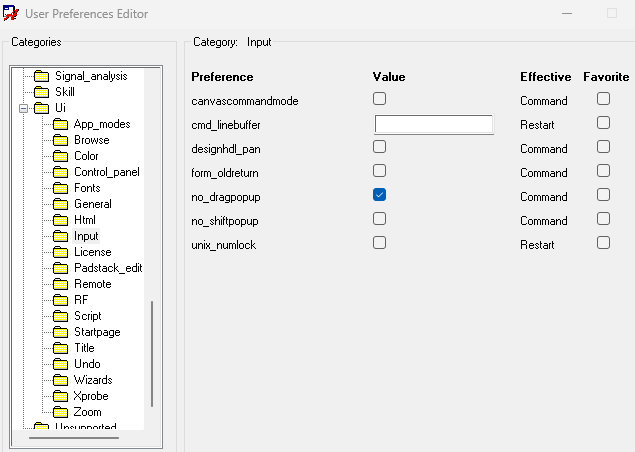Enable the canvascommandmode checkbox
Screen dimensions: 635x452
click(379, 98)
